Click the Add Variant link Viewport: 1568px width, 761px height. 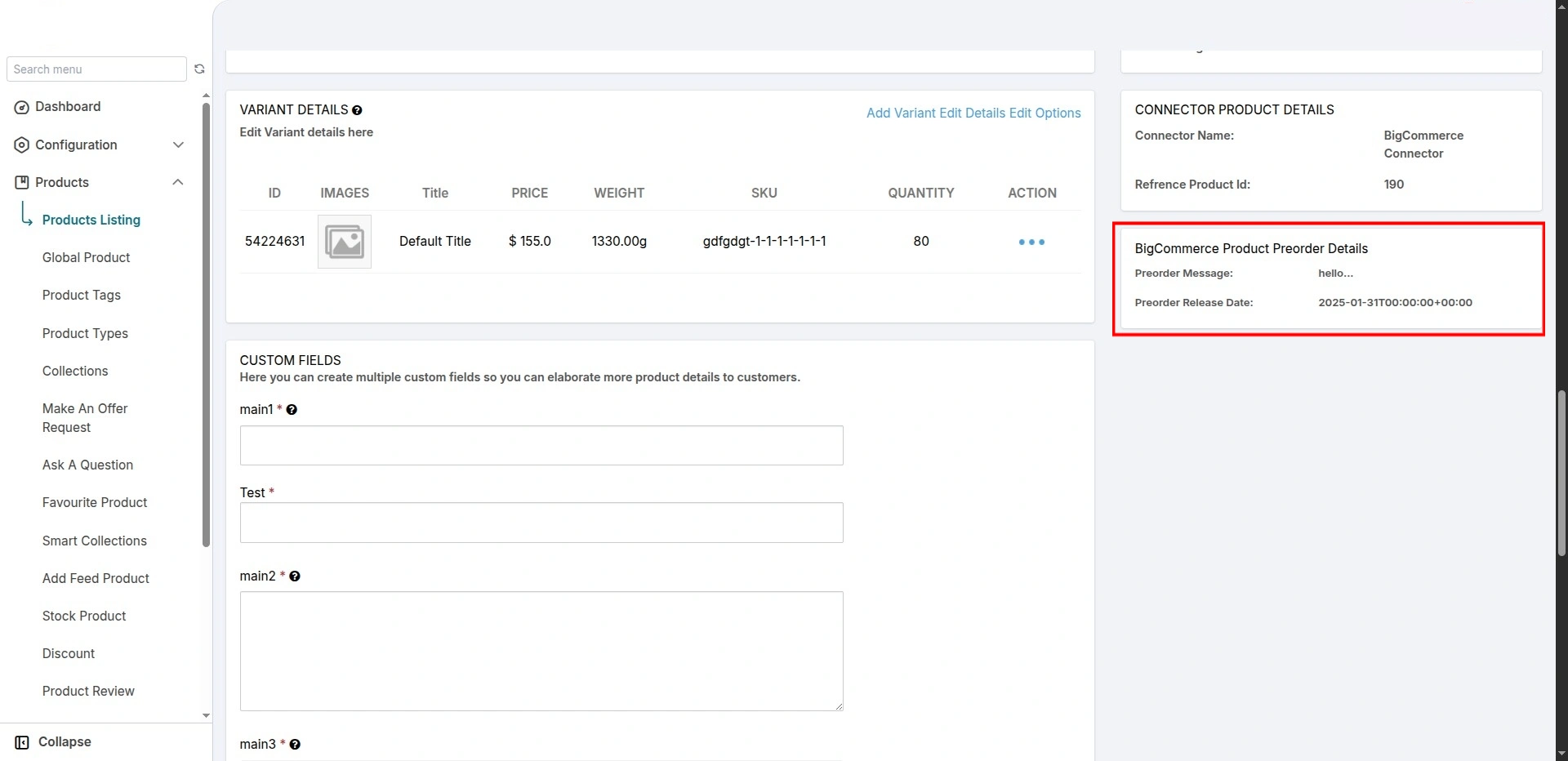point(901,113)
